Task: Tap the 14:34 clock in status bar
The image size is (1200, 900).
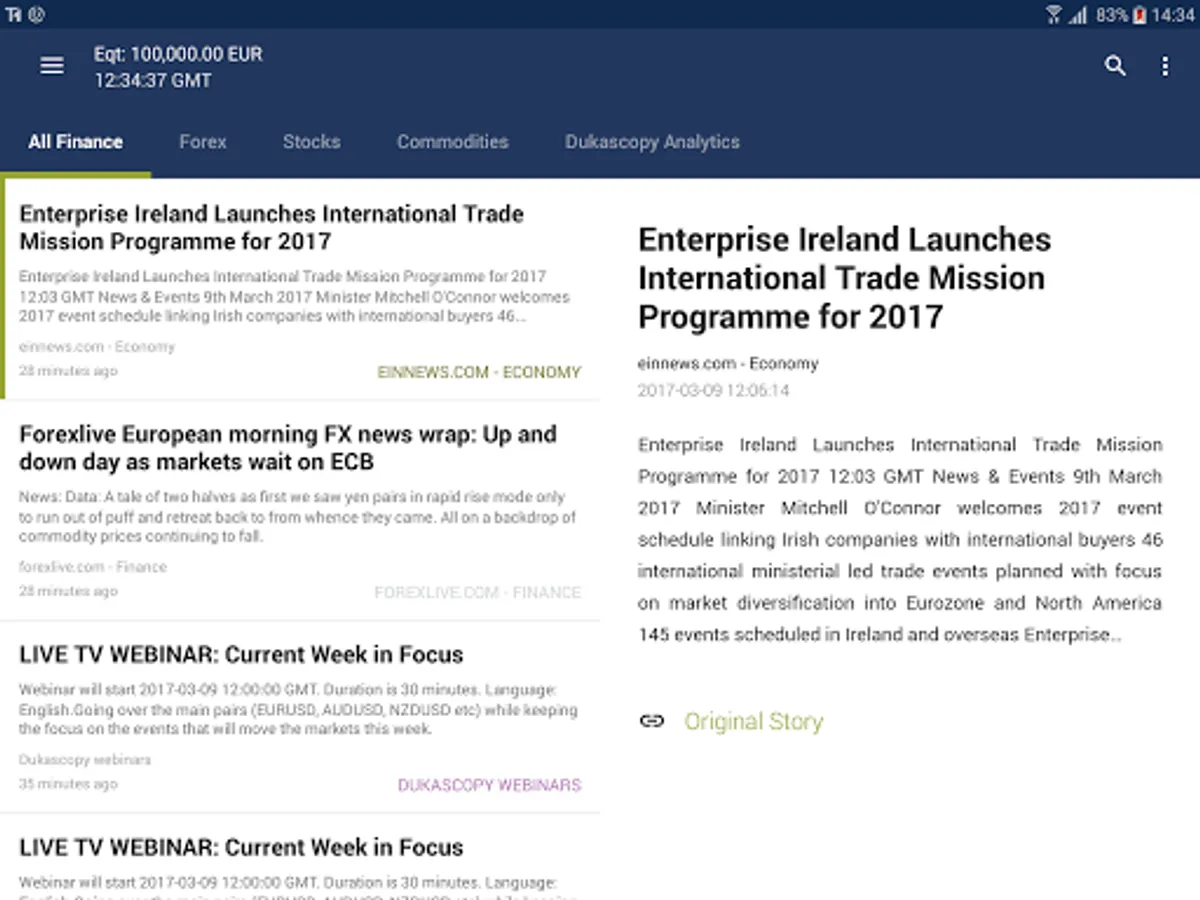Action: [x=1173, y=15]
